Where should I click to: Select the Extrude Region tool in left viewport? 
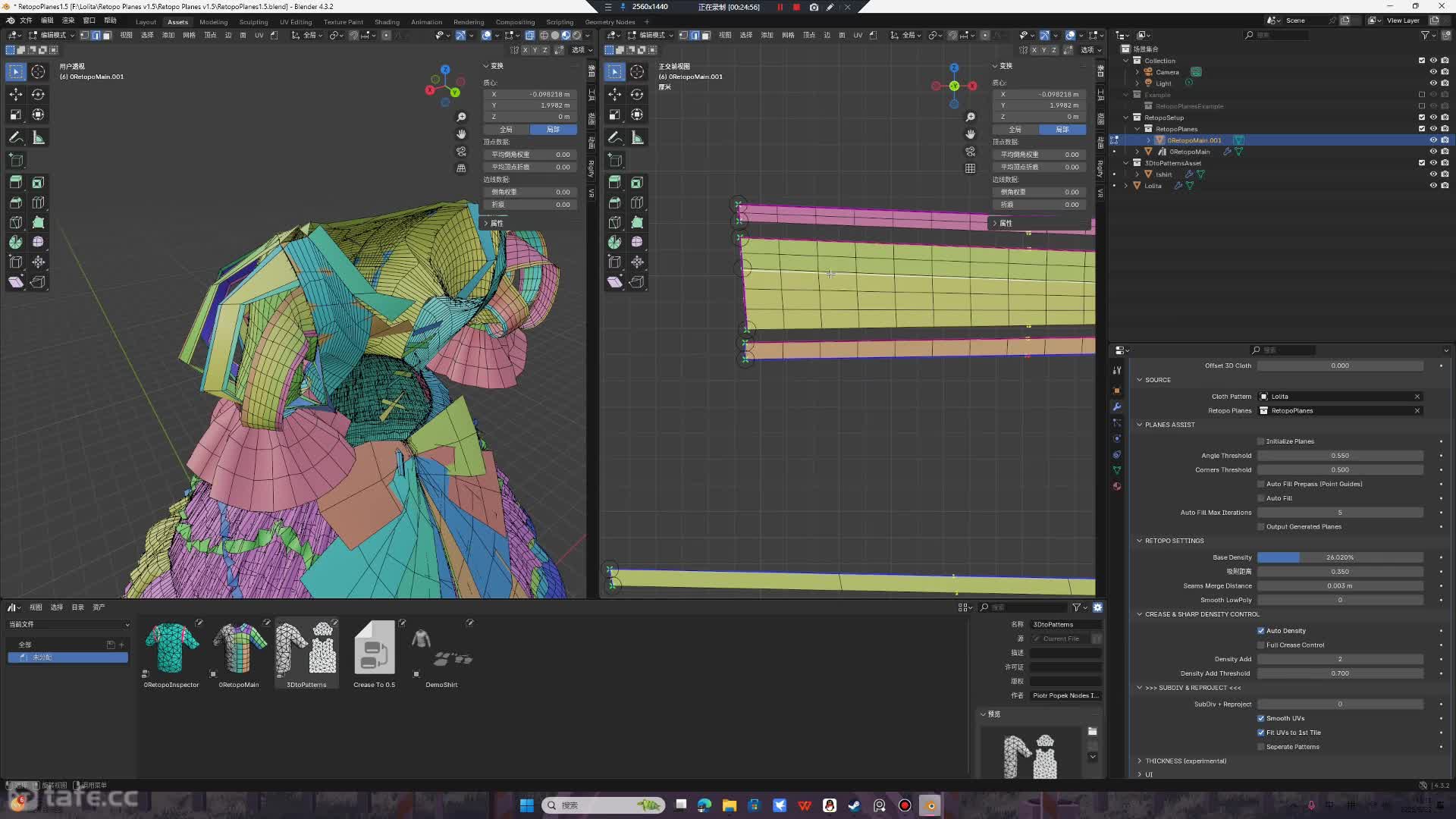pyautogui.click(x=16, y=183)
